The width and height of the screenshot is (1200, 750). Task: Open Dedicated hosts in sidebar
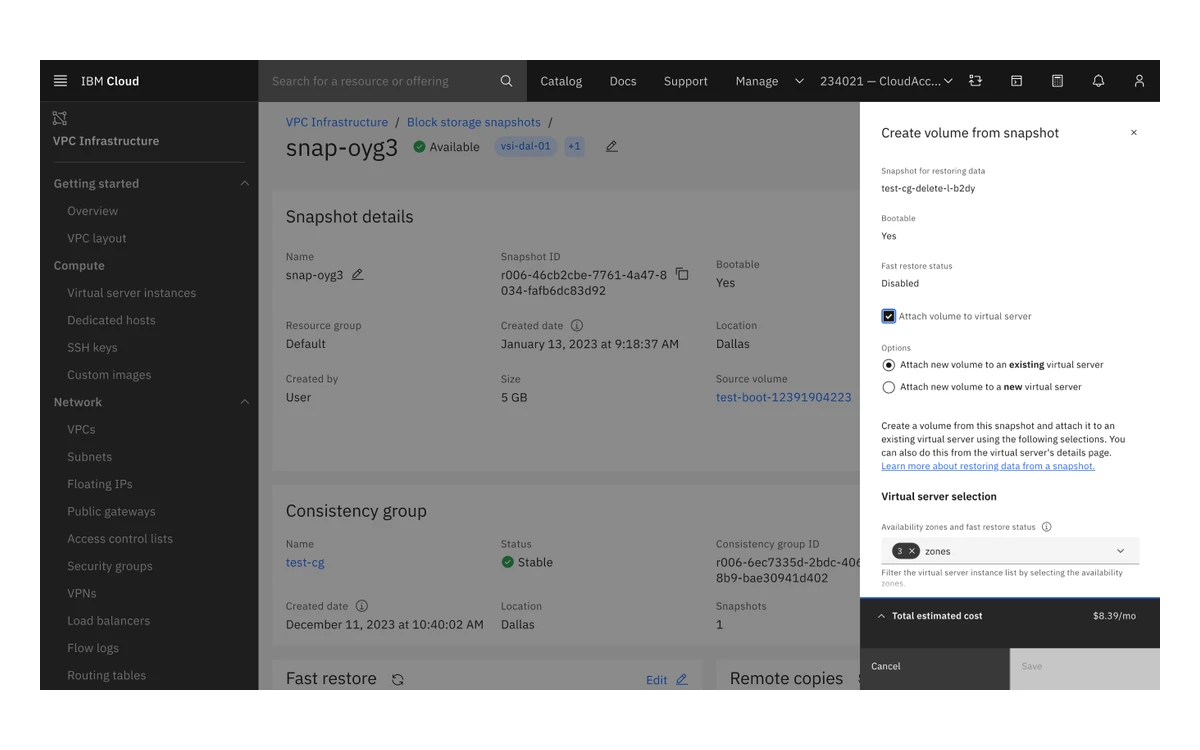coord(111,320)
